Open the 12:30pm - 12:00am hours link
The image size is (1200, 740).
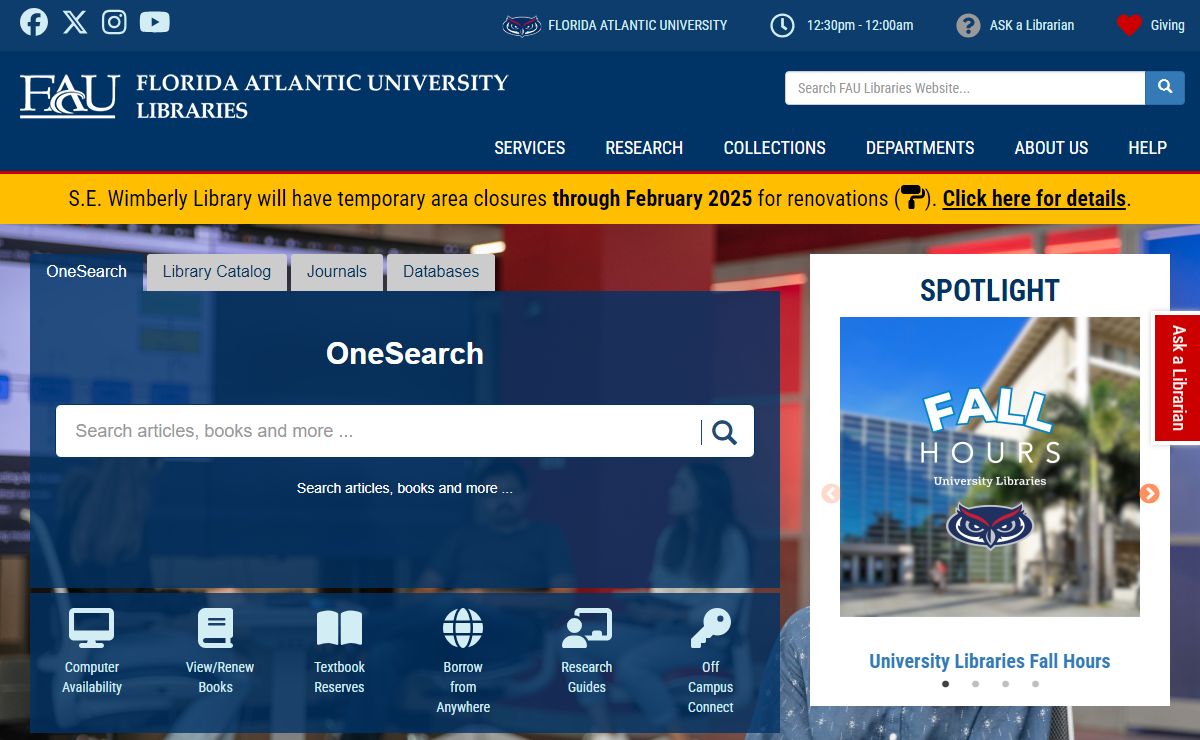(x=860, y=25)
